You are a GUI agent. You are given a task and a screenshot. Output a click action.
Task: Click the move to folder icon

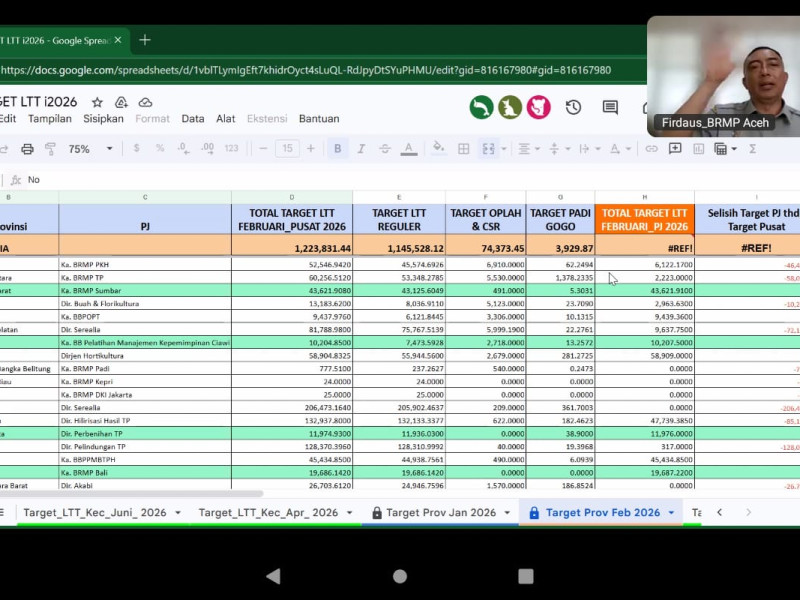coord(121,102)
